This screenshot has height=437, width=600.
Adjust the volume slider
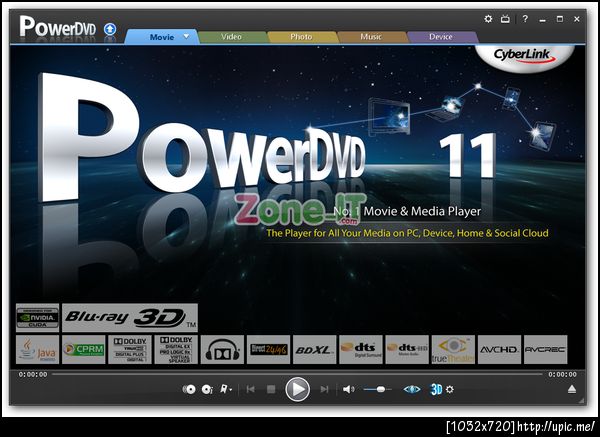377,390
